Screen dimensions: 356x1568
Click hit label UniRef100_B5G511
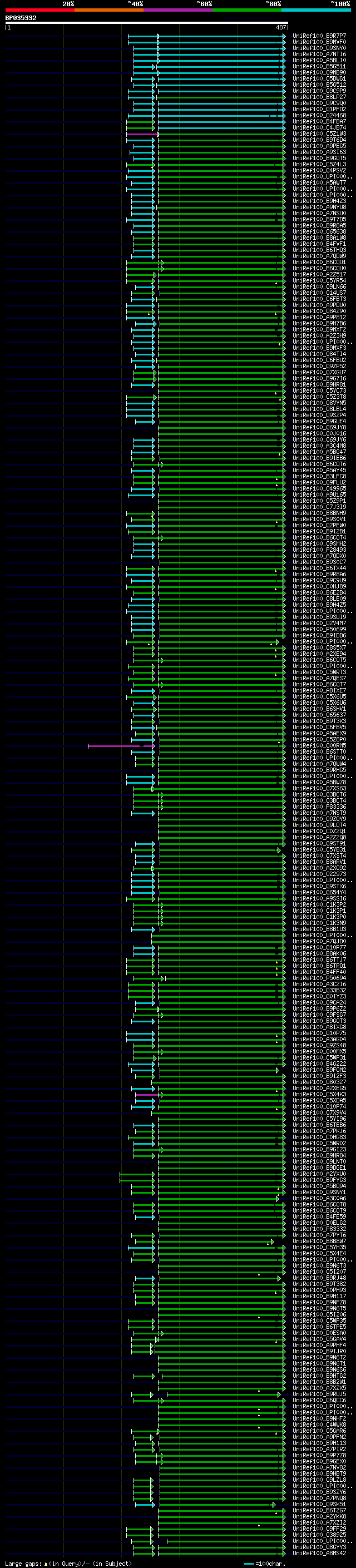[x=319, y=66]
